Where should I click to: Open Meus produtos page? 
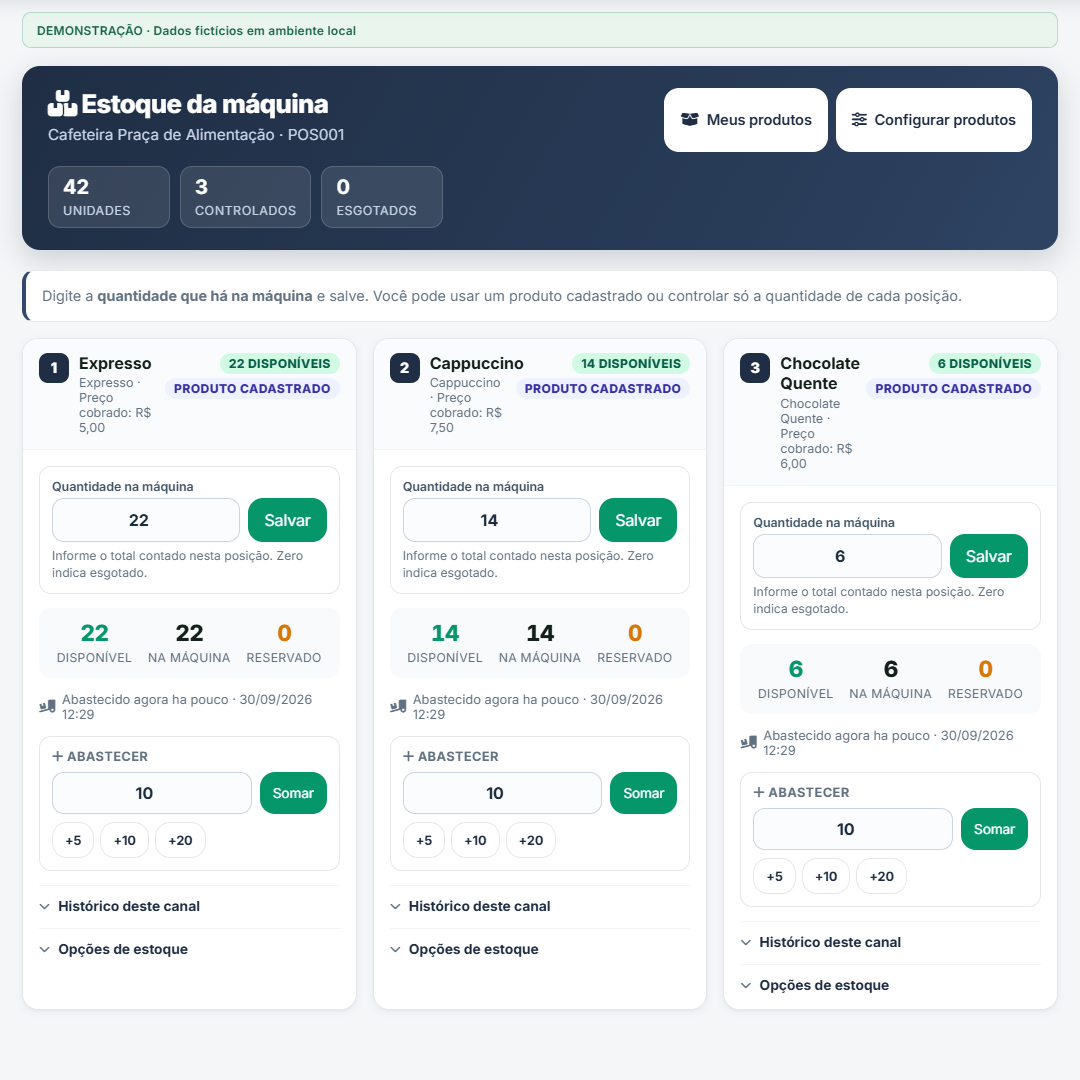(745, 120)
